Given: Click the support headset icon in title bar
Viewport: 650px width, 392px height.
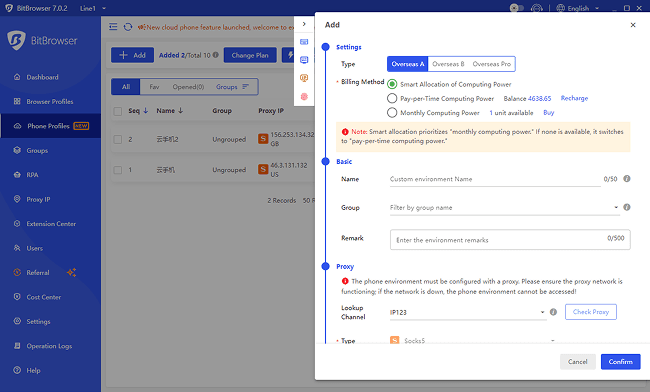Looking at the screenshot, I should (x=537, y=8).
